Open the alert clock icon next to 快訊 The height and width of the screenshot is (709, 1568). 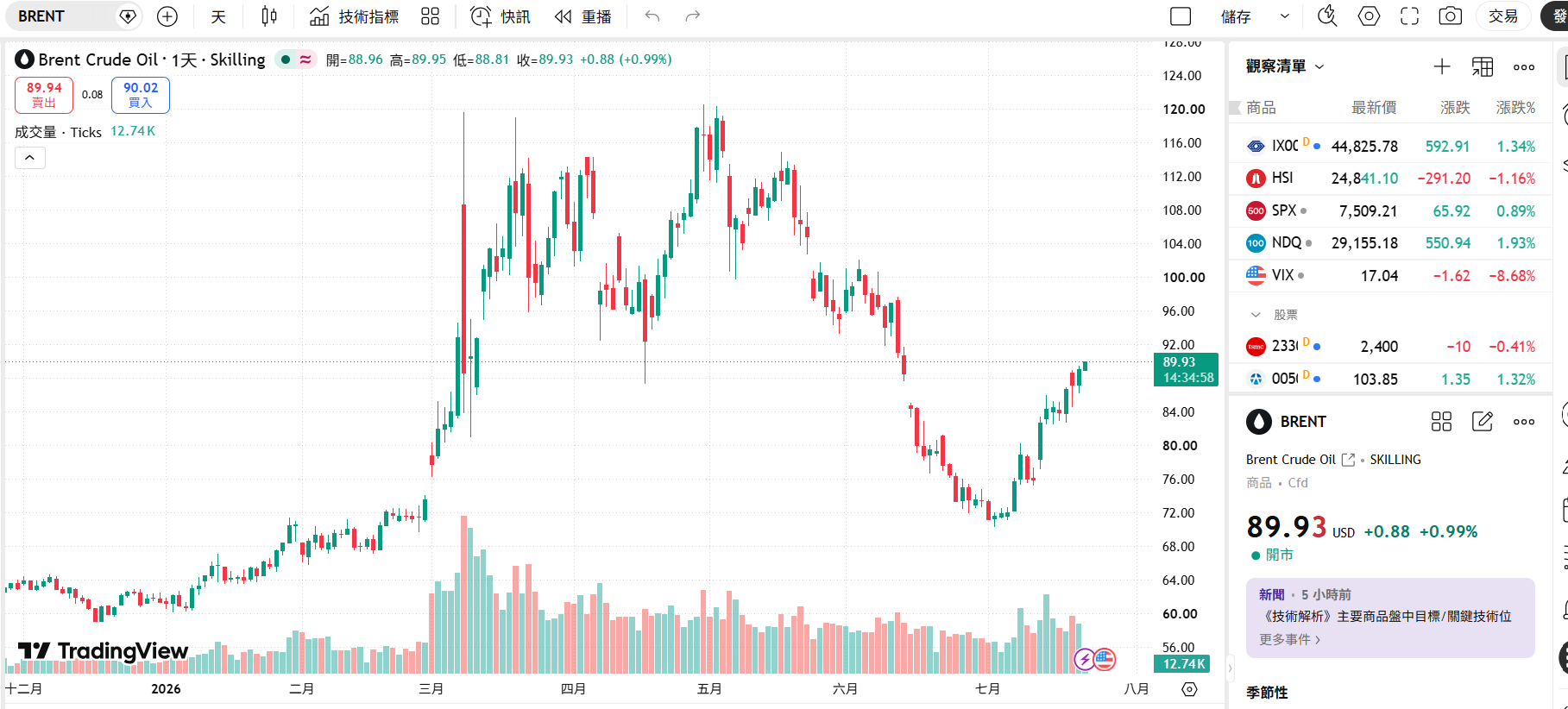pos(481,16)
